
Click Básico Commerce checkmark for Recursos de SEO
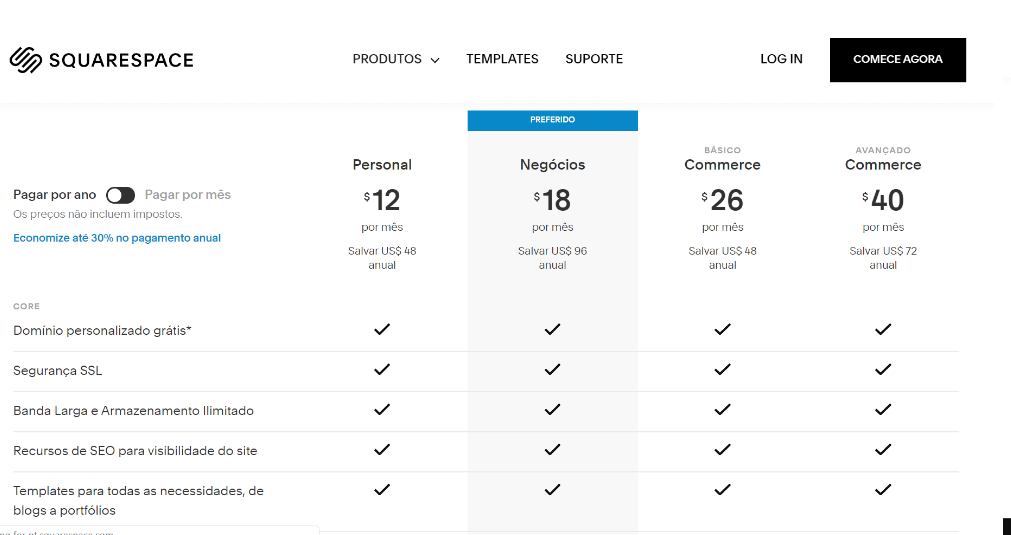722,449
